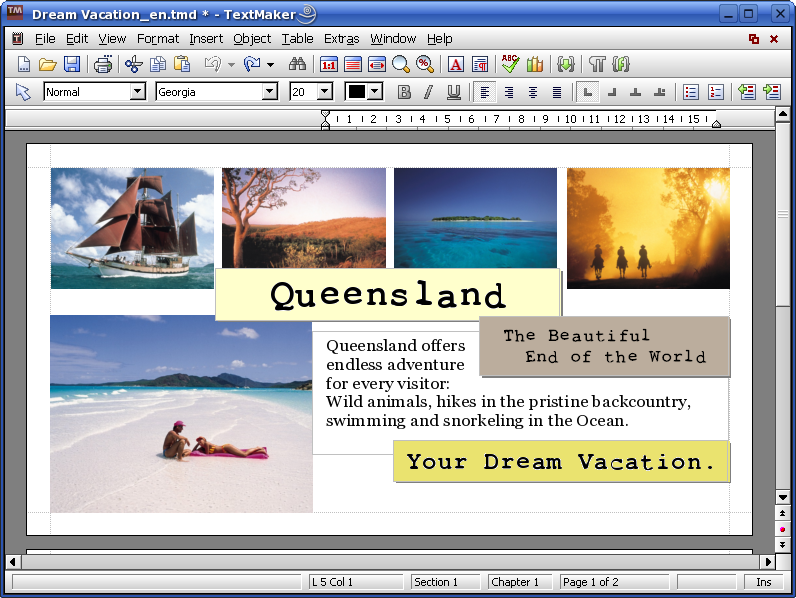Image resolution: width=796 pixels, height=598 pixels.
Task: Create a new document via toolbar icon
Action: tap(23, 64)
